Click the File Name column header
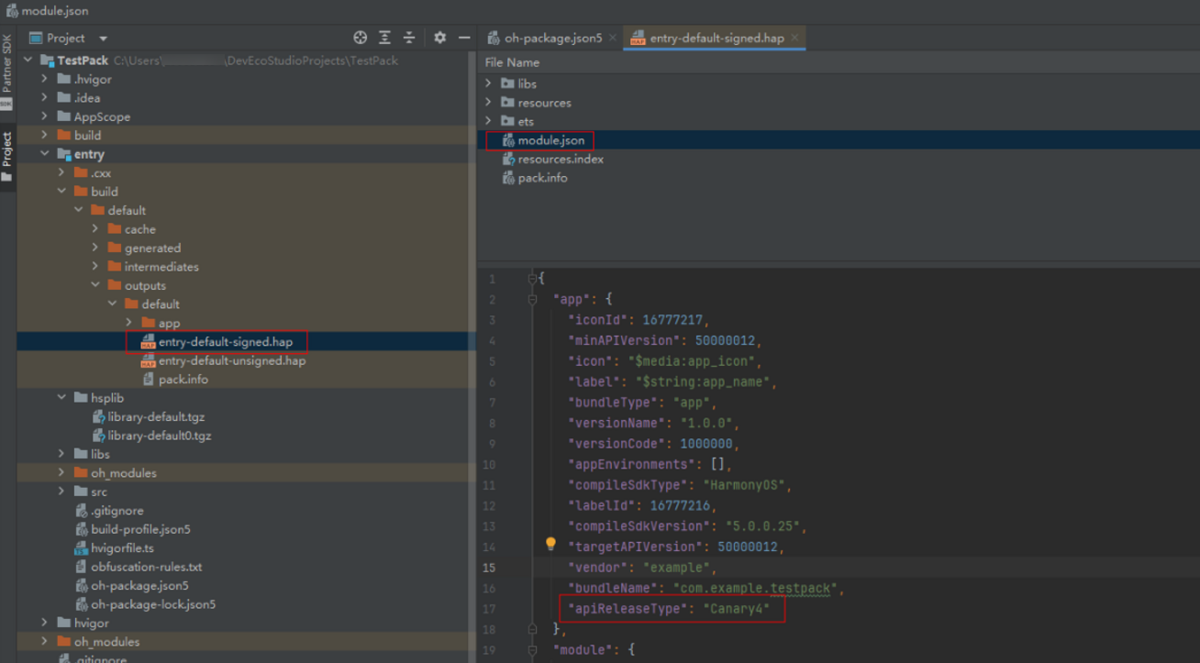 [x=512, y=62]
